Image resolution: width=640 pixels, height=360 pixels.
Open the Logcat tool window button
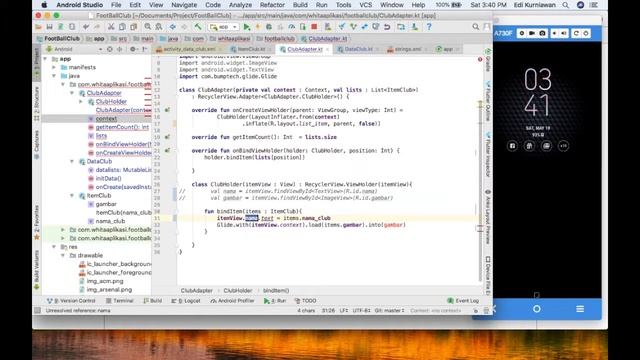(186, 301)
